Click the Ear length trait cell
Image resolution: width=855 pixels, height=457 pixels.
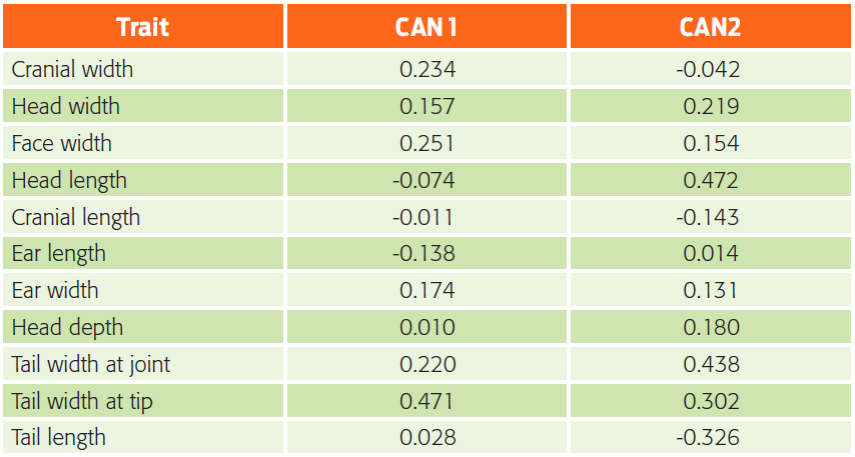pyautogui.click(x=58, y=254)
